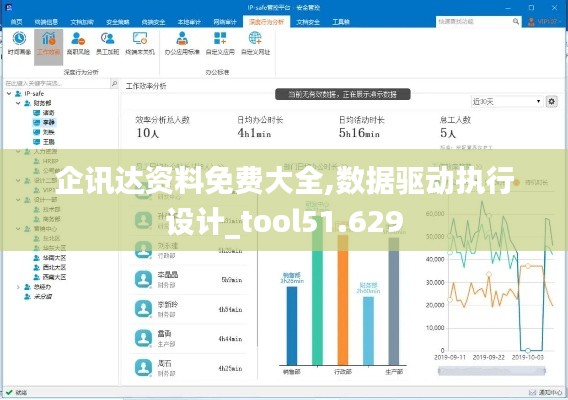
Task: Collapse the 人力资源 tree node
Action: pyautogui.click(x=18, y=151)
